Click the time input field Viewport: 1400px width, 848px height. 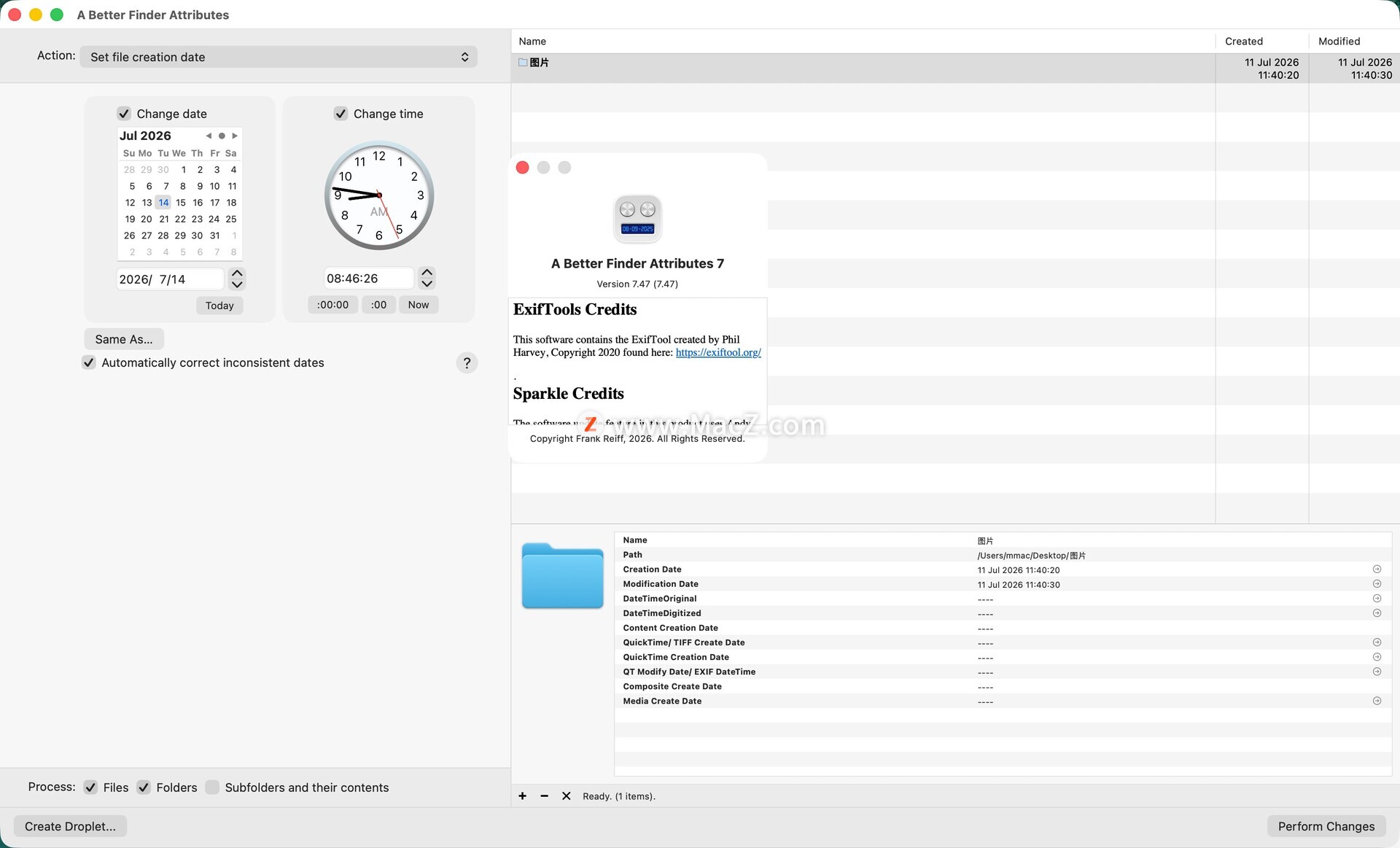coord(369,278)
